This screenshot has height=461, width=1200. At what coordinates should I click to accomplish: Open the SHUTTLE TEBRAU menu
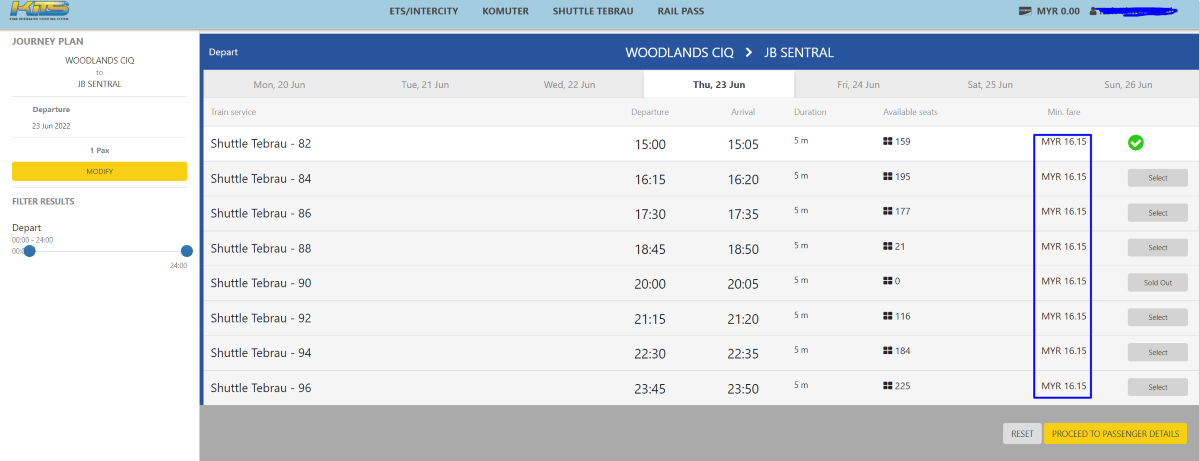pos(593,11)
